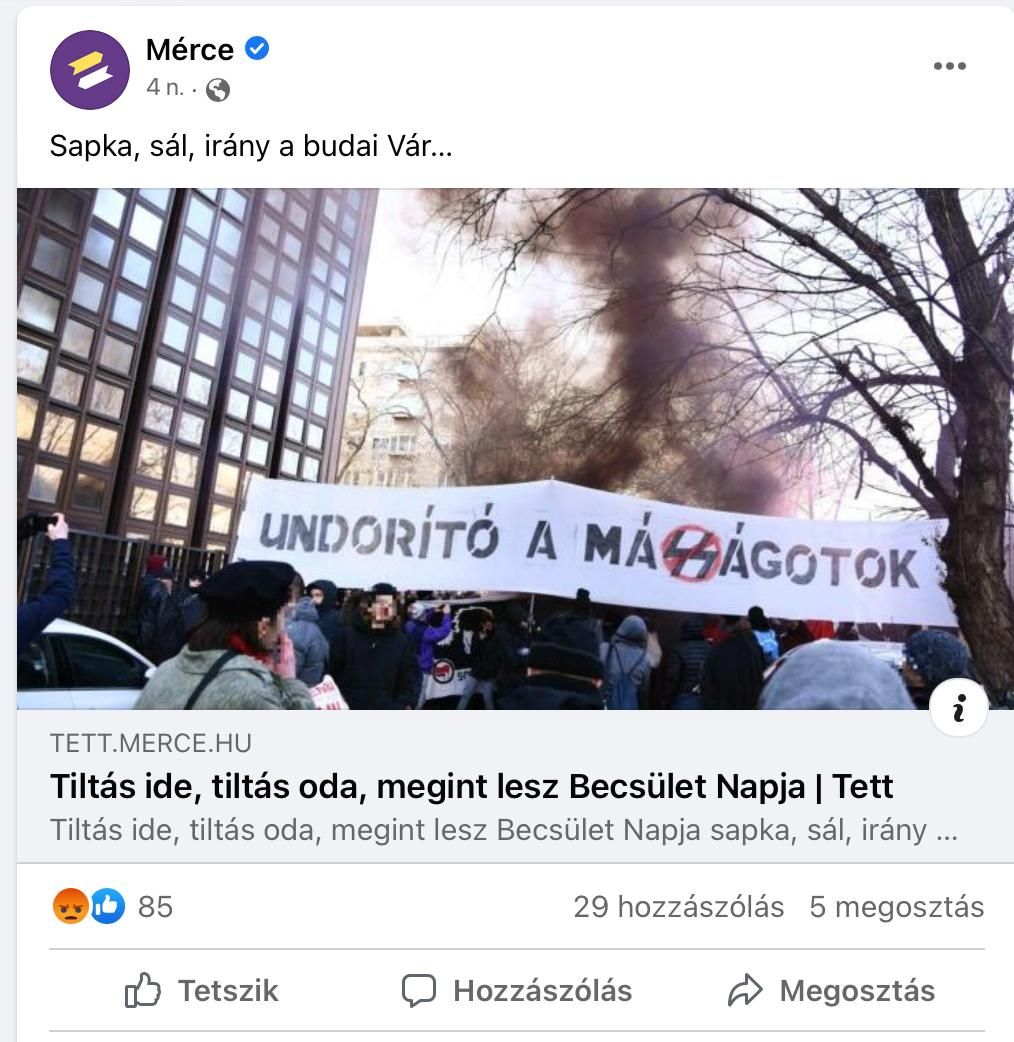This screenshot has width=1014, height=1042.
Task: Click the blue thumbs-up reaction icon
Action: pos(108,906)
